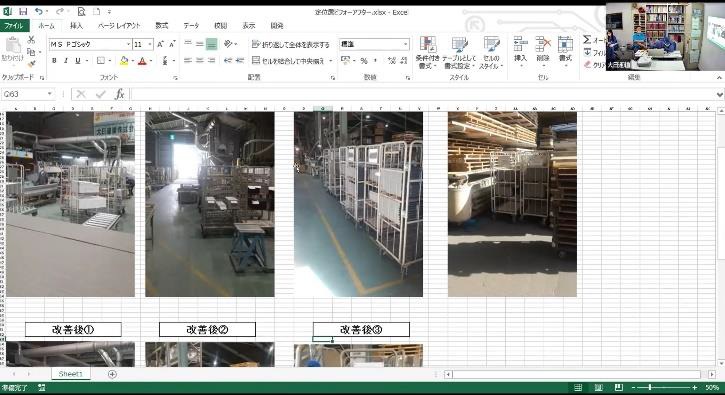Open the font name dropdown
This screenshot has height=395, width=725.
pyautogui.click(x=129, y=44)
